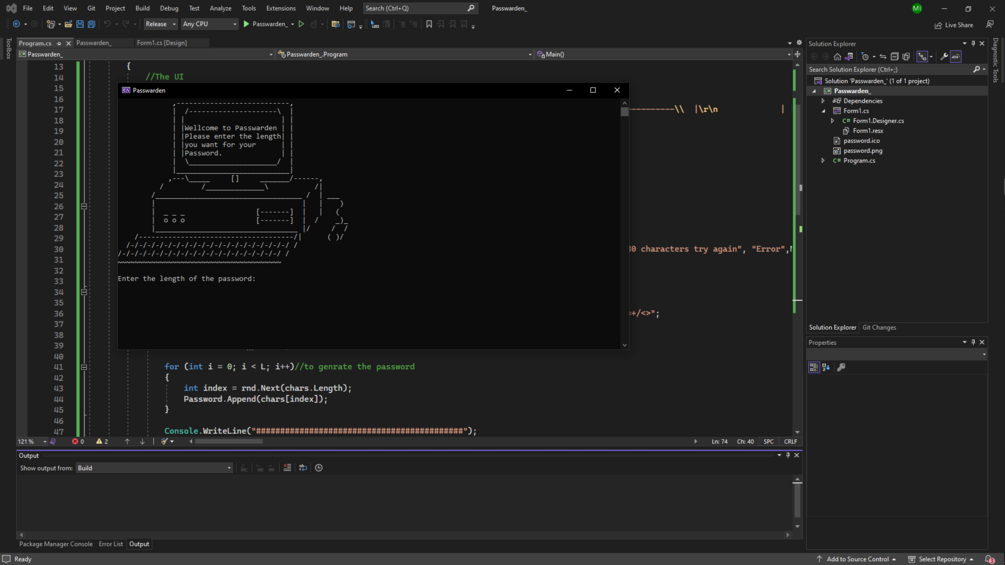Click the Alphabetical sort icon in Properties panel
Viewport: 1005px width, 565px height.
click(826, 367)
